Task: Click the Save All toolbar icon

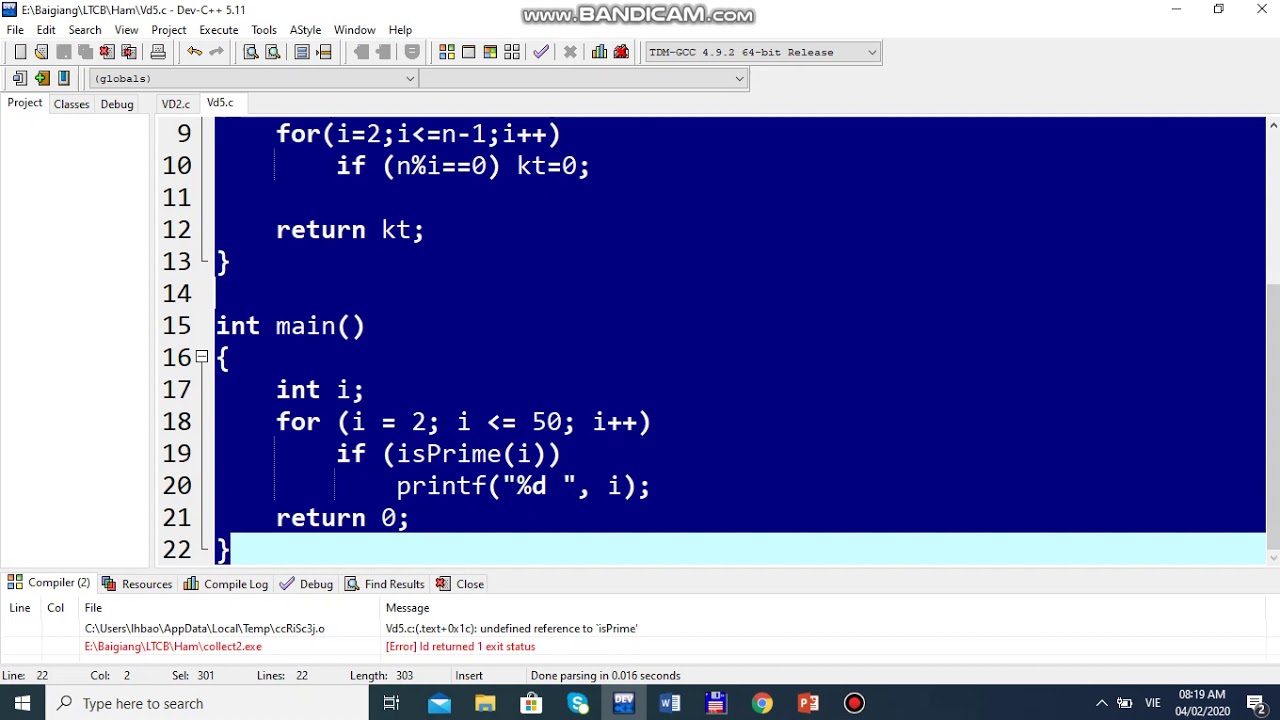Action: tap(85, 52)
